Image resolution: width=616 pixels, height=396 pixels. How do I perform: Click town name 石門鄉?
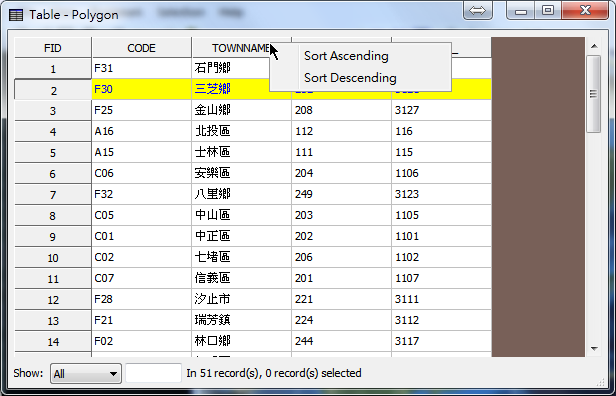[x=213, y=68]
